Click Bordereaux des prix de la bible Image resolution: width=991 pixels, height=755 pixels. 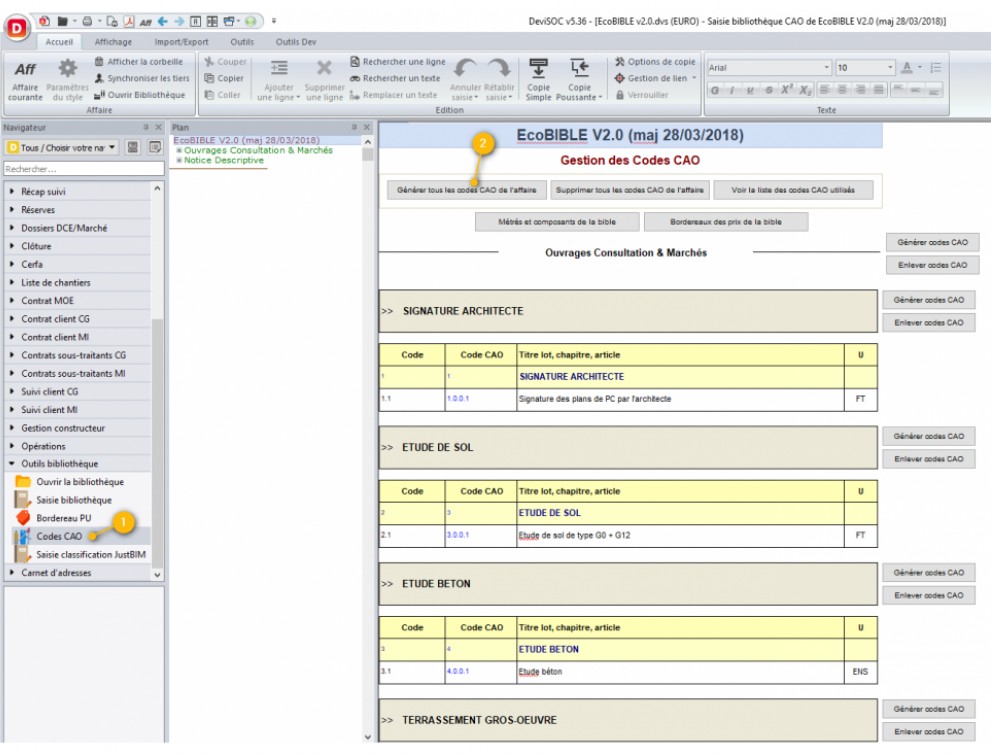coord(726,222)
